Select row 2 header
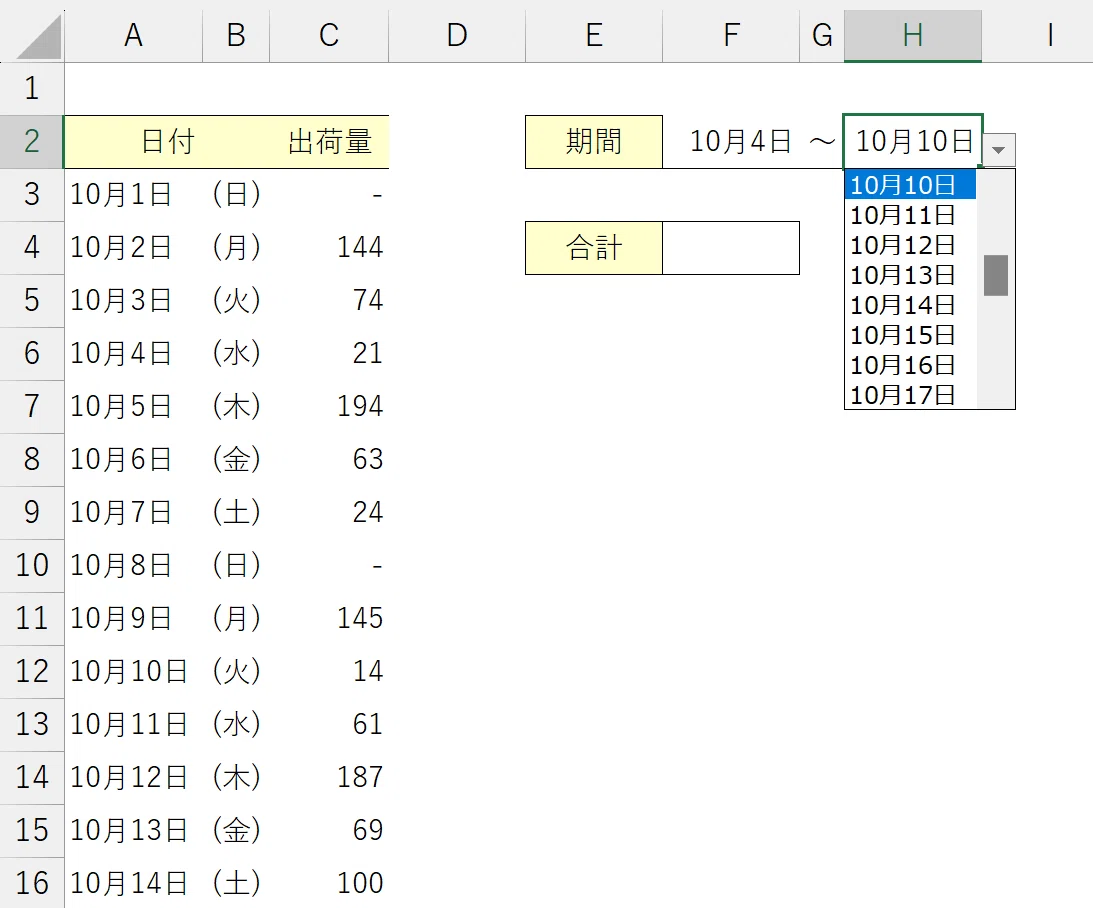The image size is (1093, 908). tap(31, 141)
